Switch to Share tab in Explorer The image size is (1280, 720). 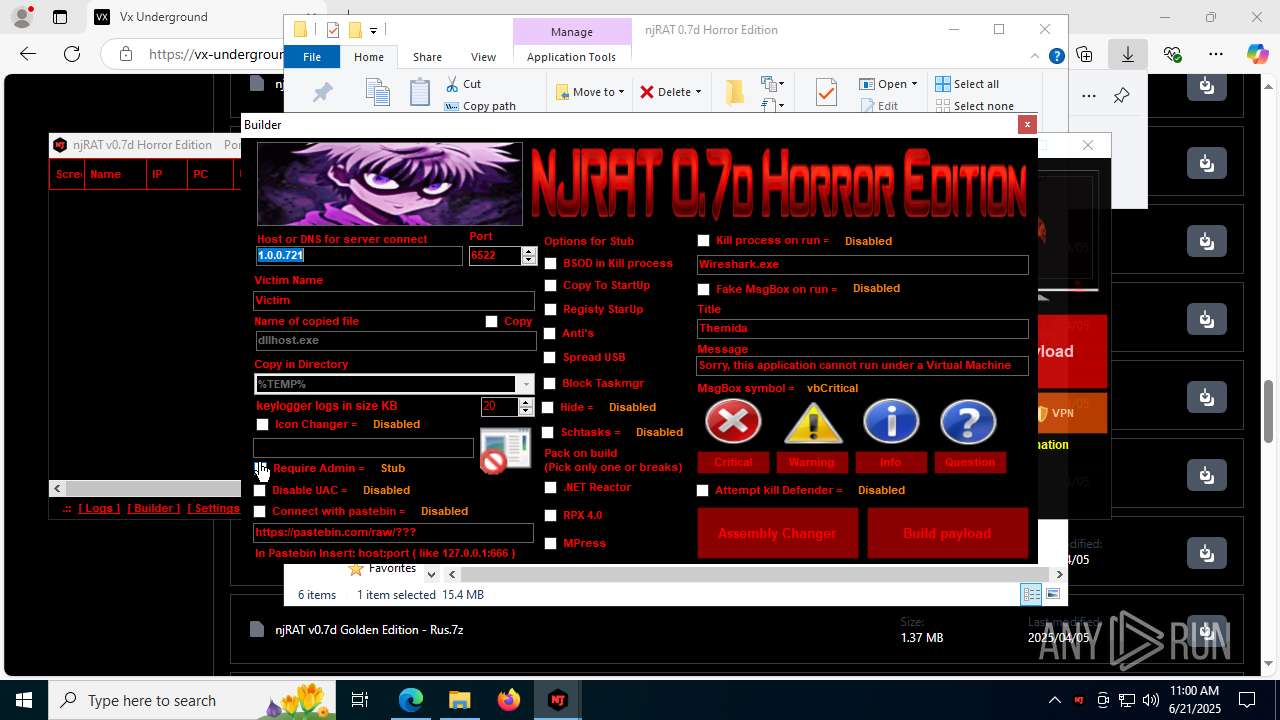pos(427,57)
